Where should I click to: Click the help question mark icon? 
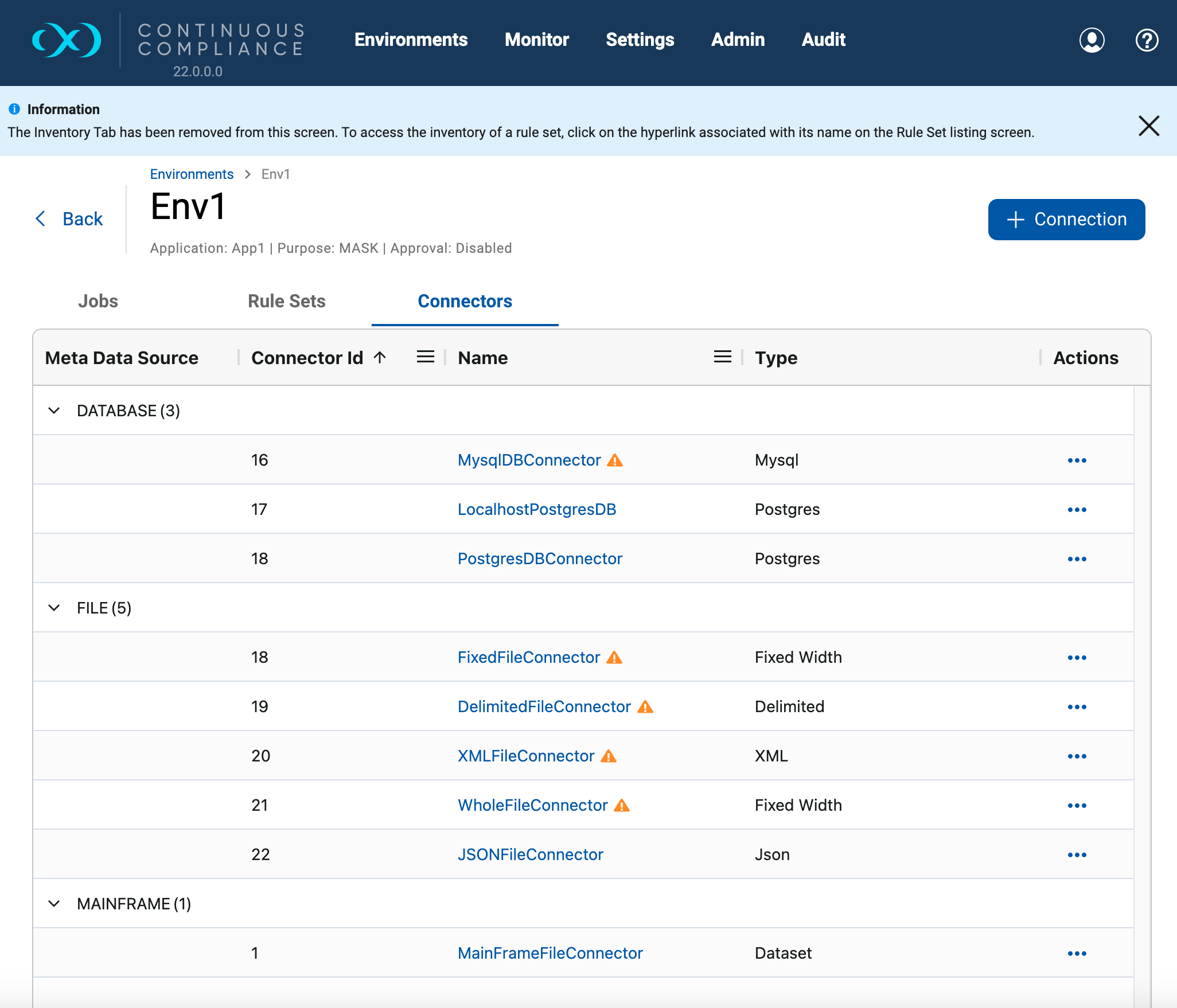click(1147, 40)
